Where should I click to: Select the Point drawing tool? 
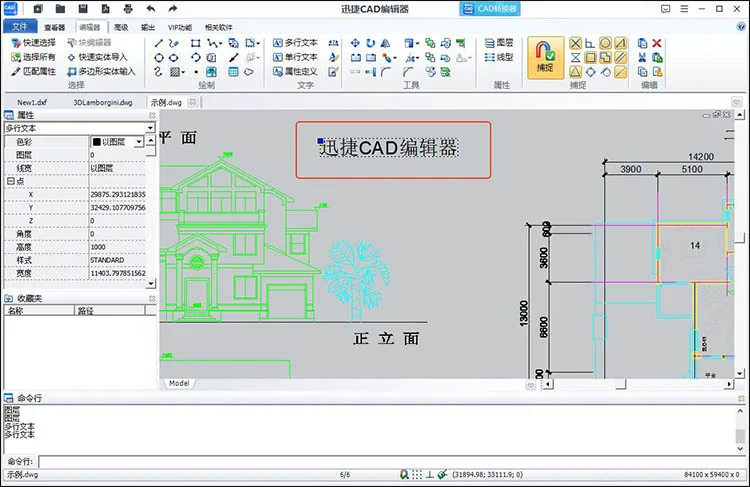(196, 72)
